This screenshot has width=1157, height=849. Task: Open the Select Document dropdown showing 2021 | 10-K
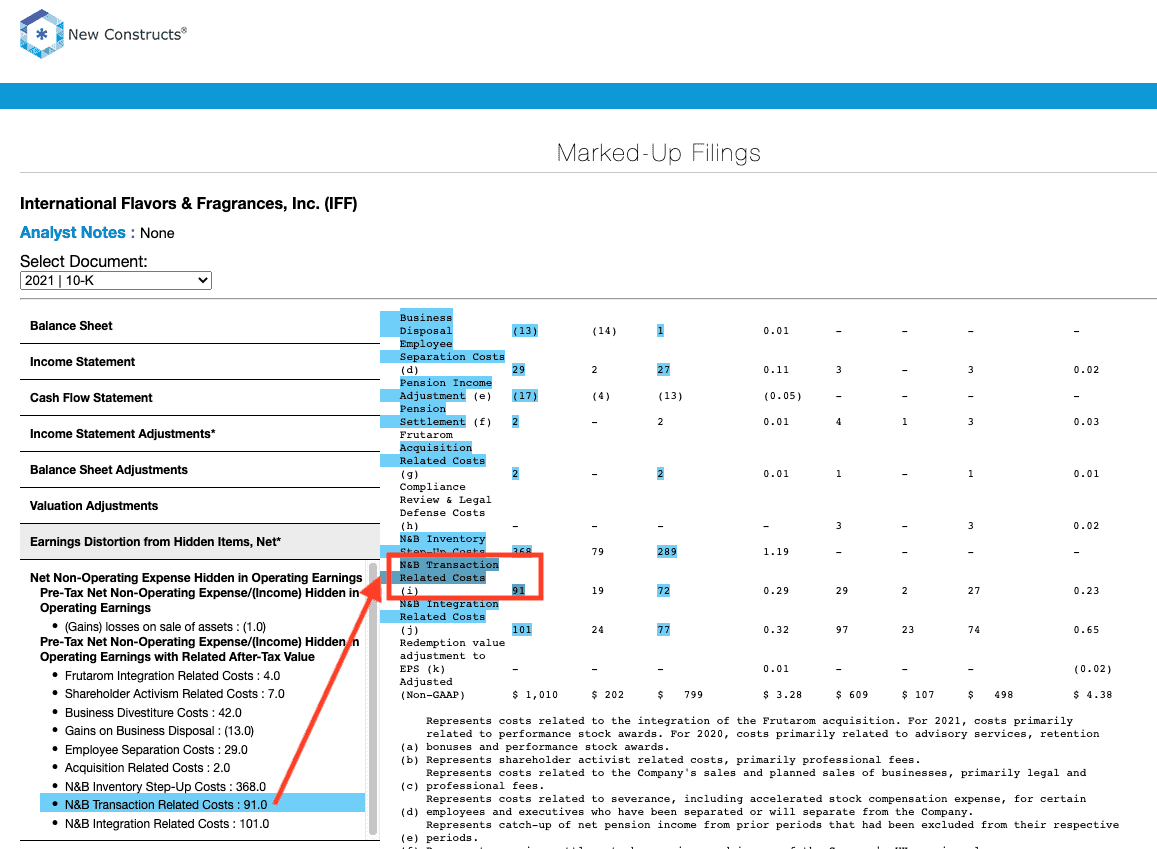pyautogui.click(x=116, y=280)
